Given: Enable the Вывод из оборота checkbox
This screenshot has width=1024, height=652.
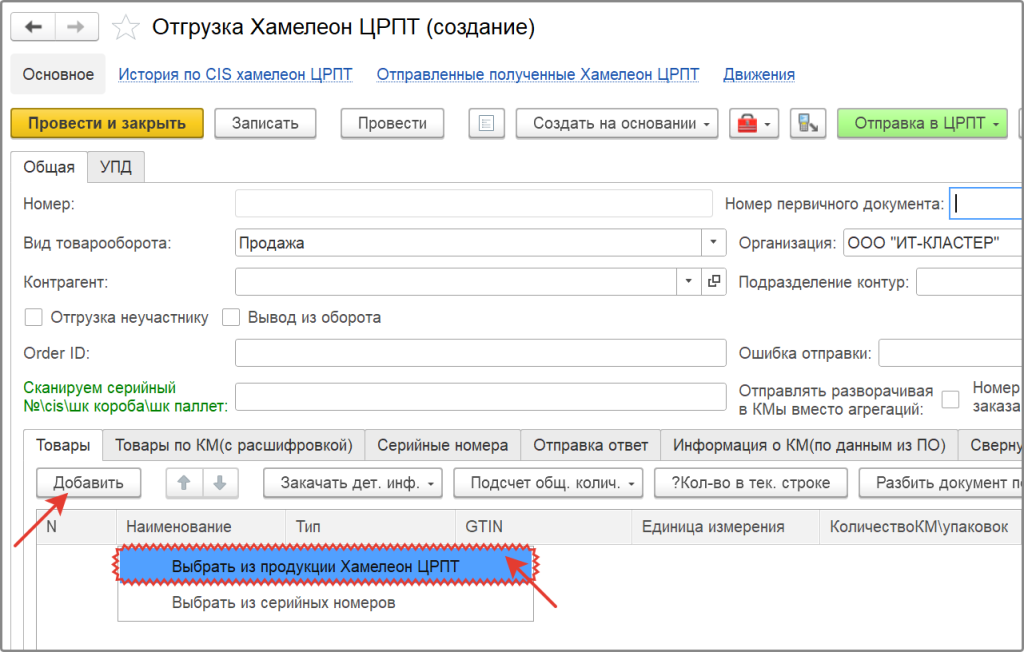Looking at the screenshot, I should click(x=231, y=318).
